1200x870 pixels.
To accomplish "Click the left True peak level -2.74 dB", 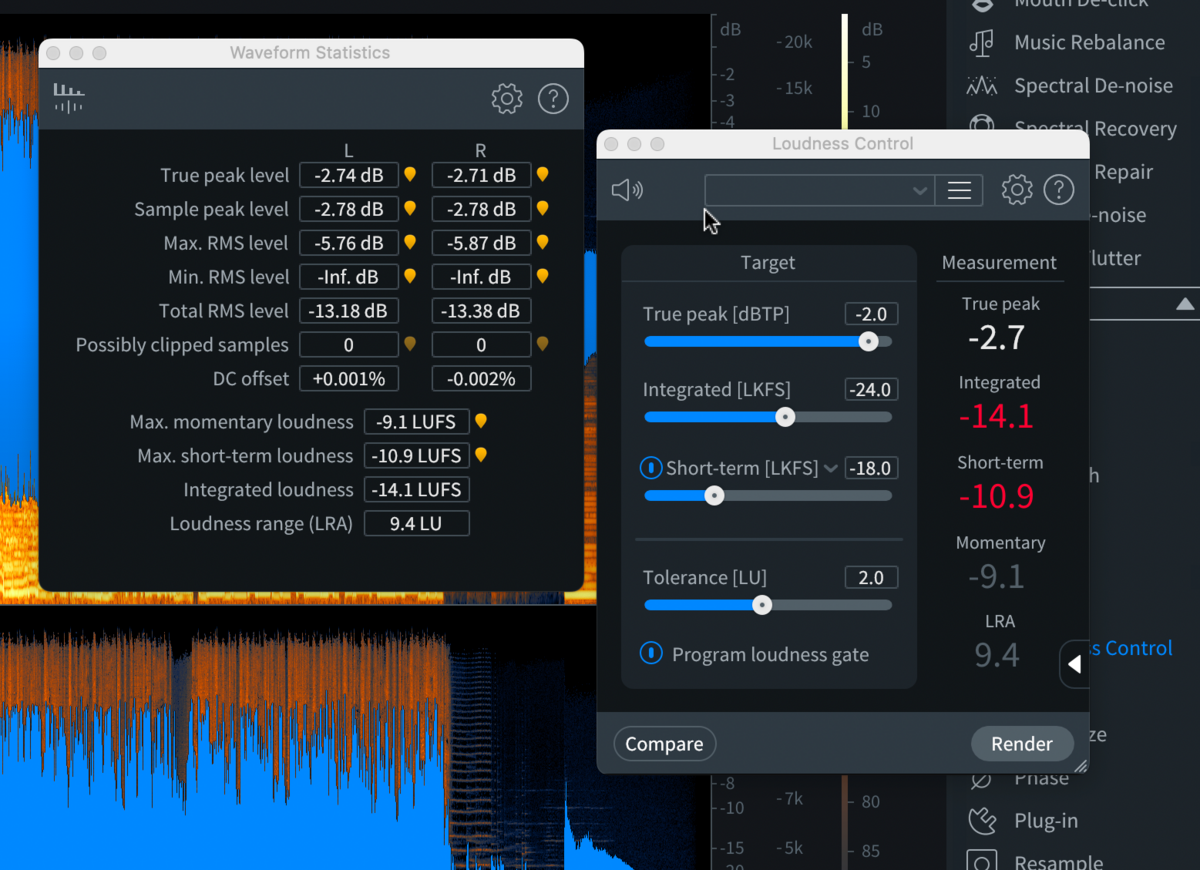I will (x=349, y=175).
